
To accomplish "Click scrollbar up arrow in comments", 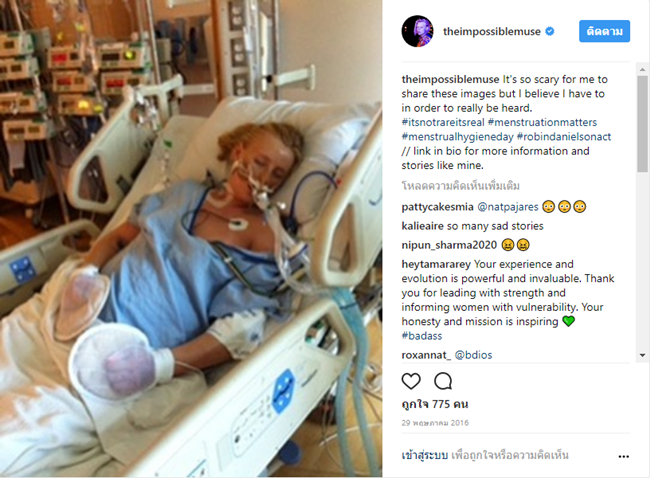I will (643, 69).
